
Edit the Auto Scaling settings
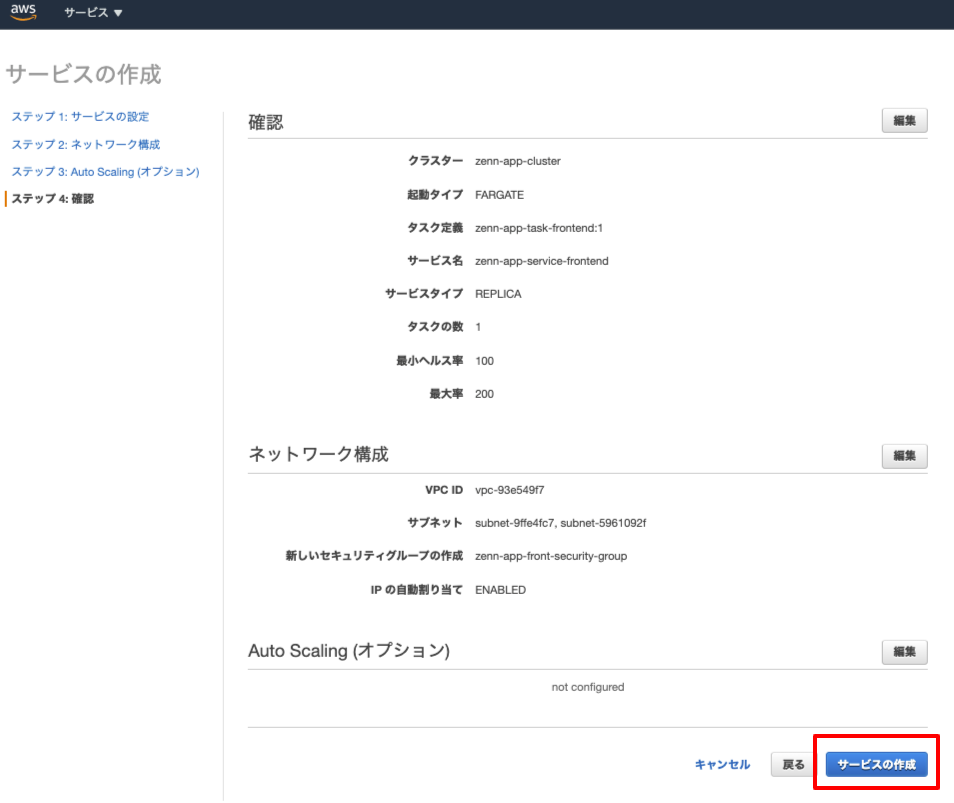903,651
